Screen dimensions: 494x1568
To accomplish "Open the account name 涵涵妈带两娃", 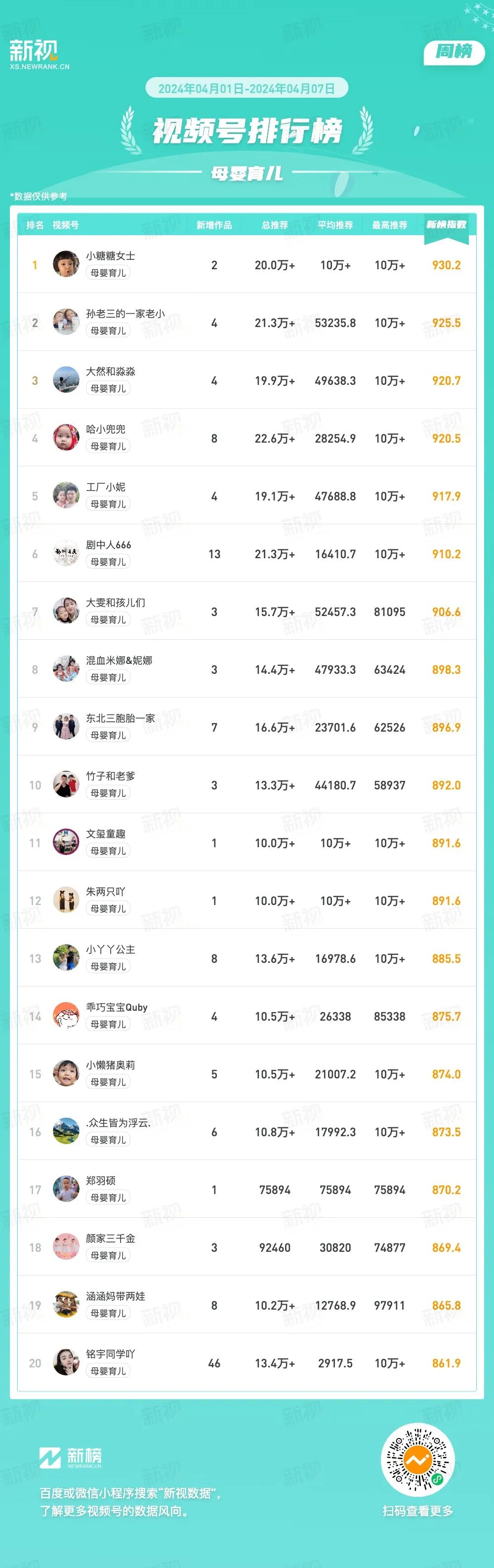I will coord(116,1296).
